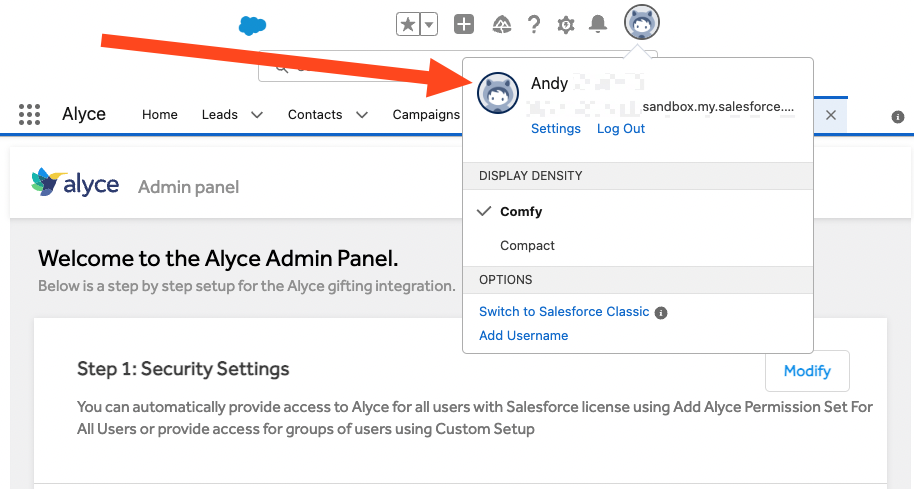The width and height of the screenshot is (914, 489).
Task: View notifications bell
Action: (597, 24)
